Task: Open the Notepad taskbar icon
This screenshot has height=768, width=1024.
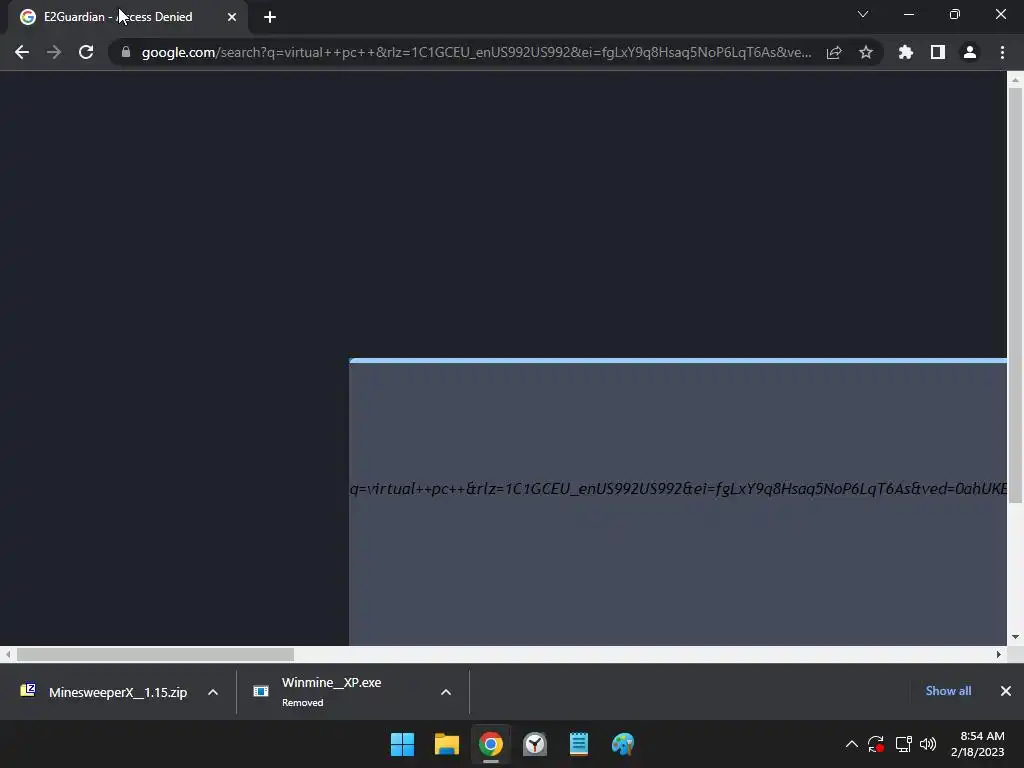Action: click(579, 744)
